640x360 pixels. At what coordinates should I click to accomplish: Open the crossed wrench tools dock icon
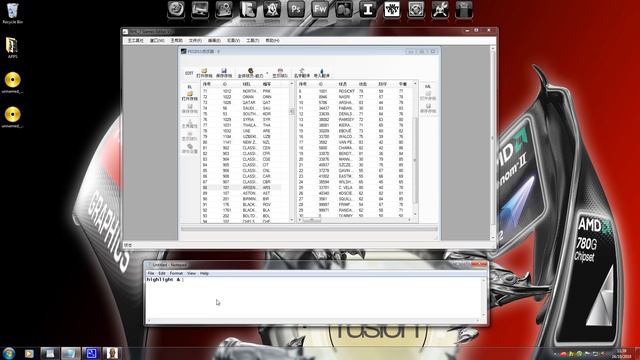click(x=440, y=10)
